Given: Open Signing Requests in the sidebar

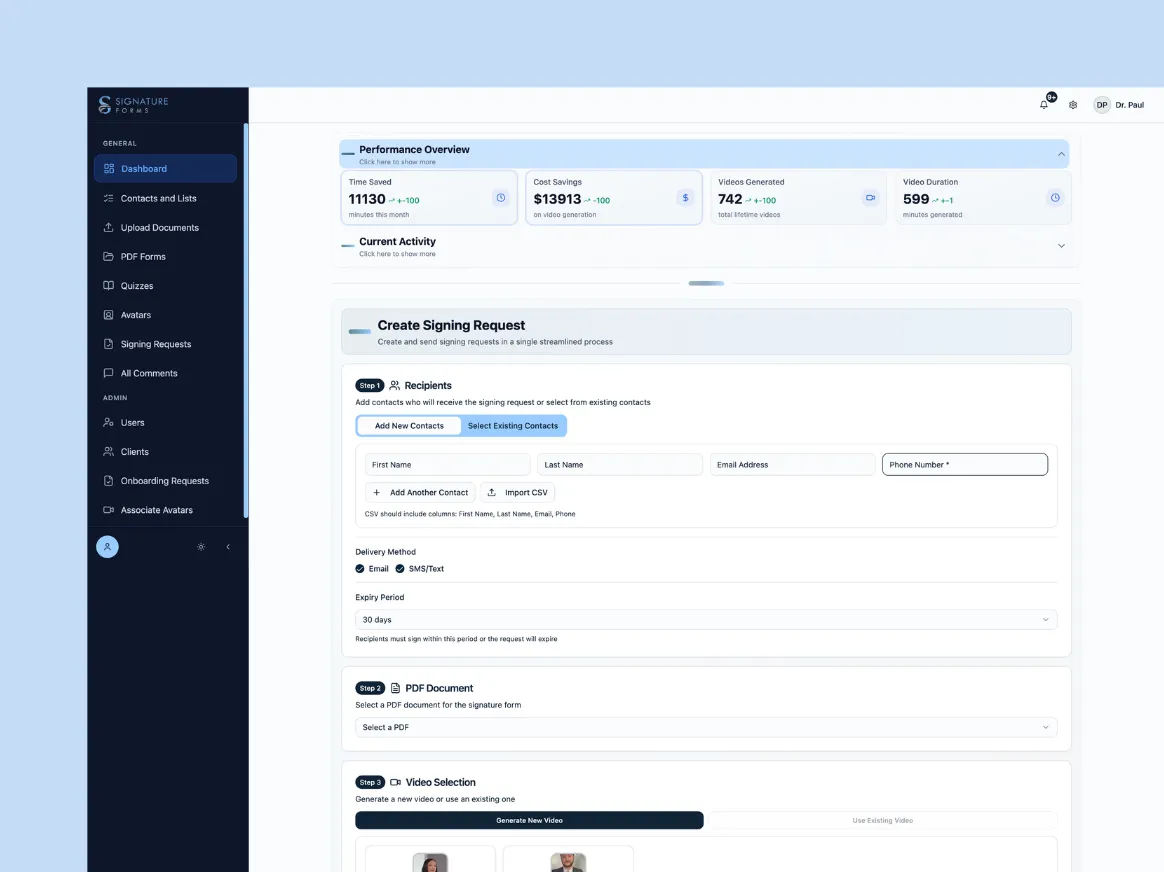Looking at the screenshot, I should coord(155,343).
